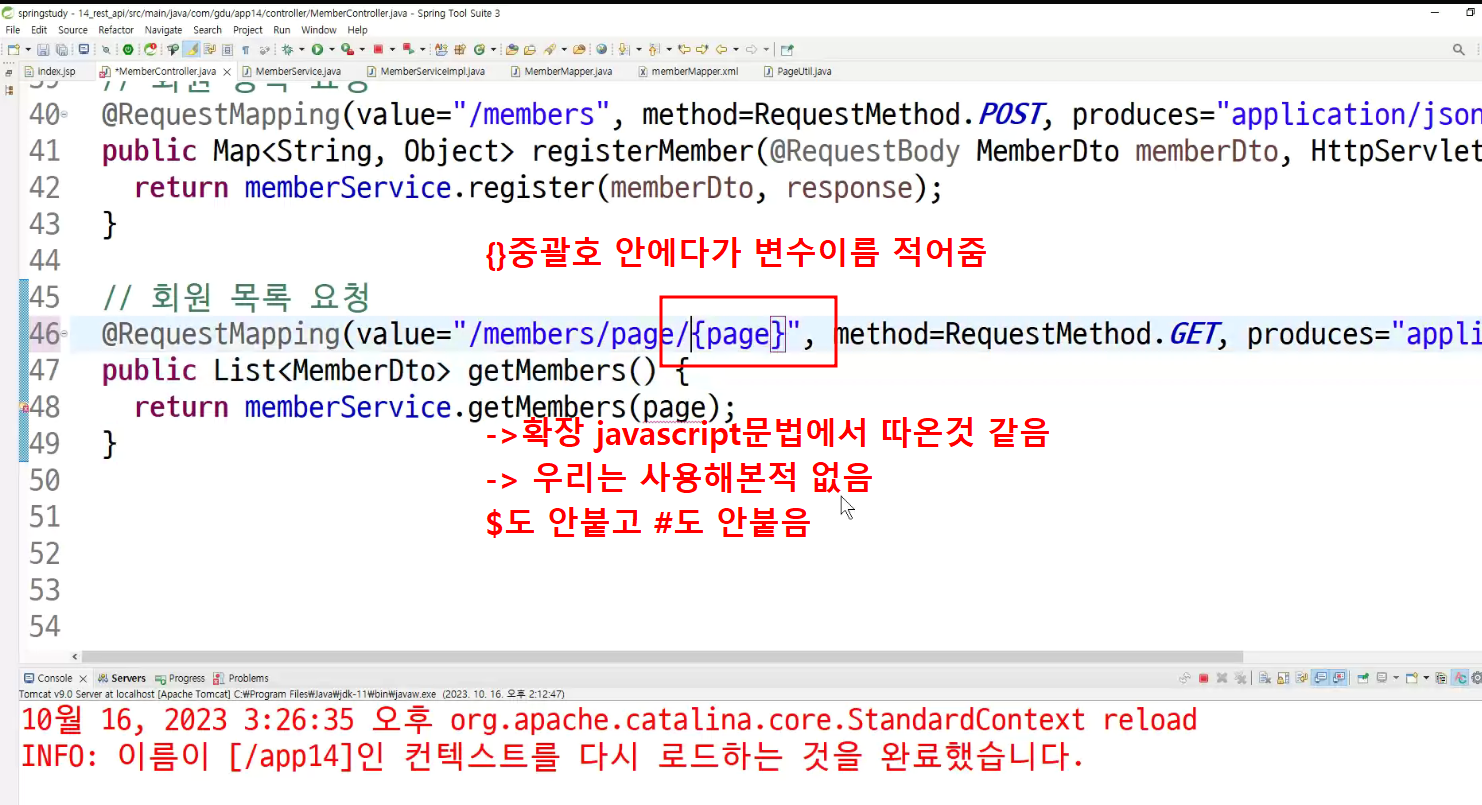Close the MemberController.java editor tab
The height and width of the screenshot is (805, 1482).
click(228, 72)
